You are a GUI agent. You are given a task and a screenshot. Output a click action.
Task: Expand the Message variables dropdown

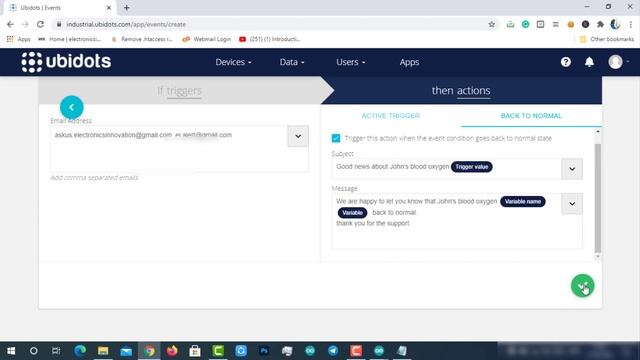click(x=572, y=204)
